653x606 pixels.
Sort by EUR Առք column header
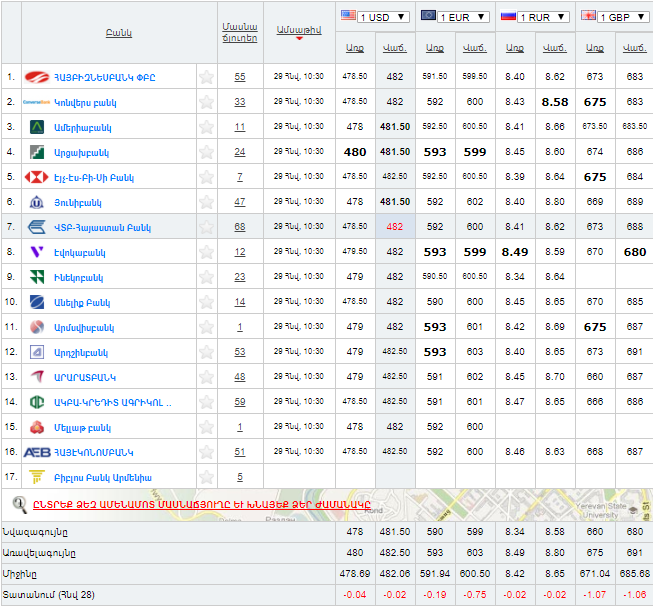click(x=435, y=48)
